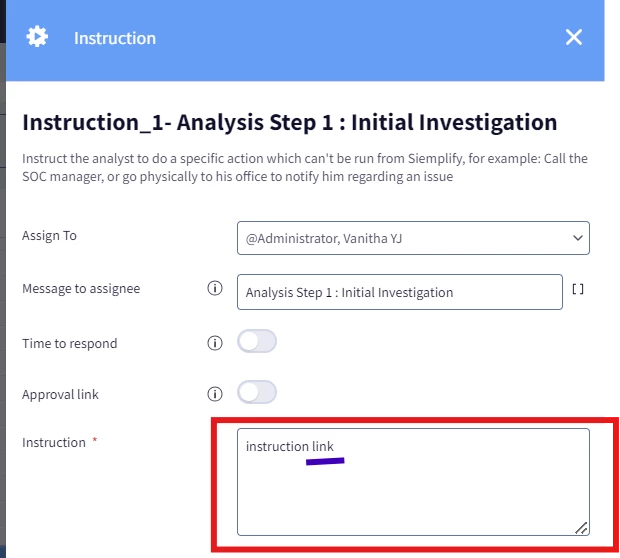The height and width of the screenshot is (558, 620).
Task: Click the resize handle of Instruction textarea
Action: point(581,528)
